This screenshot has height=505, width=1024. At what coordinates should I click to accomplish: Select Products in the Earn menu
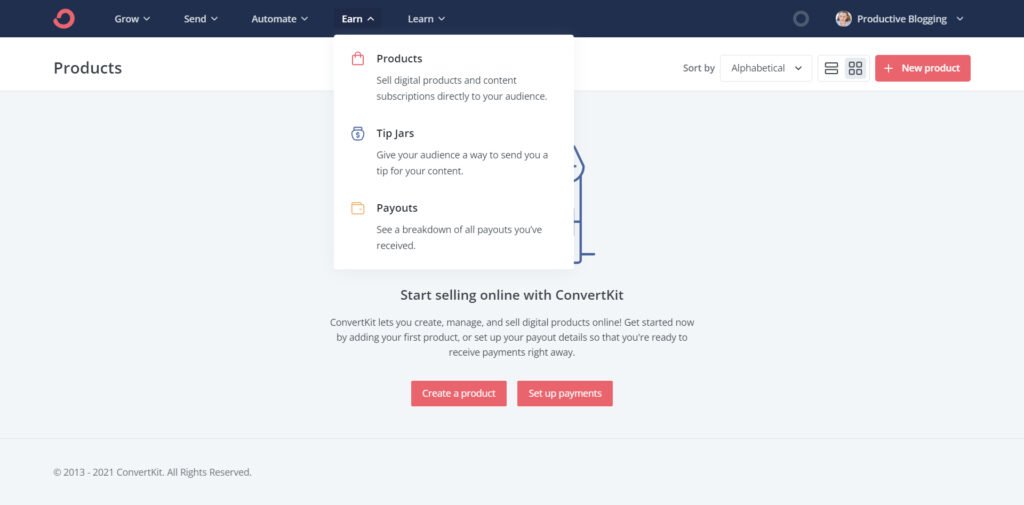coord(399,59)
